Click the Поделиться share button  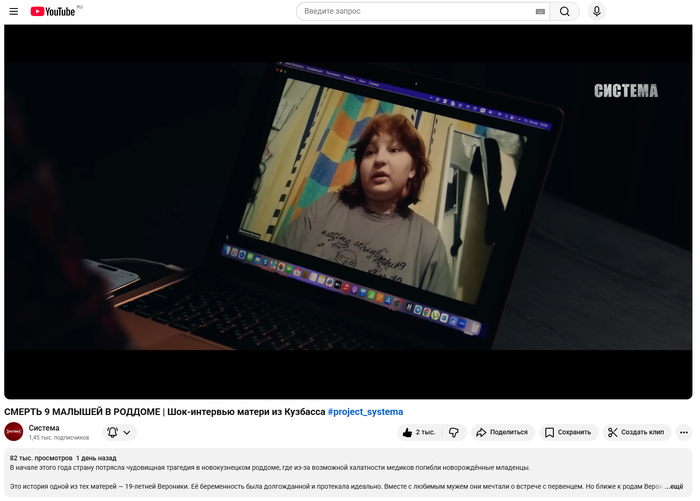(502, 432)
